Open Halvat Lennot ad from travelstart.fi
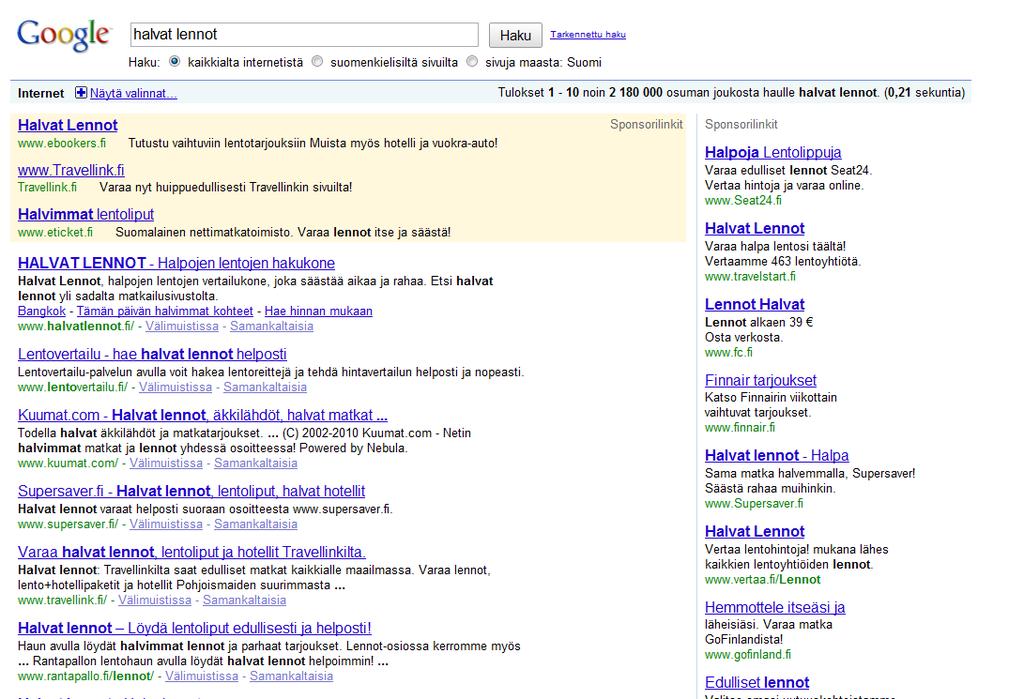The image size is (1024, 699). (x=755, y=228)
